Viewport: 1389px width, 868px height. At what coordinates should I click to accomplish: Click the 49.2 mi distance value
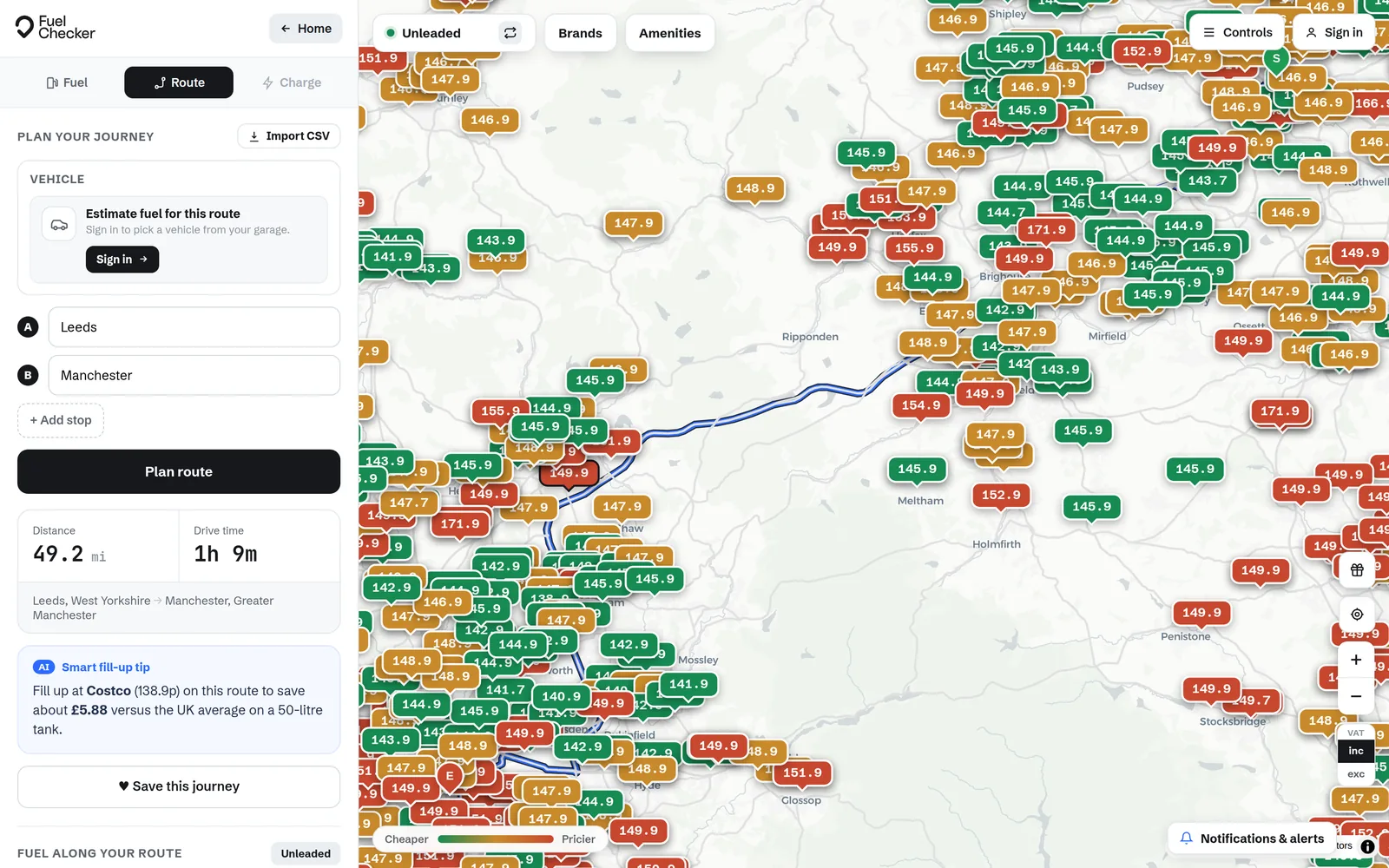pos(69,555)
